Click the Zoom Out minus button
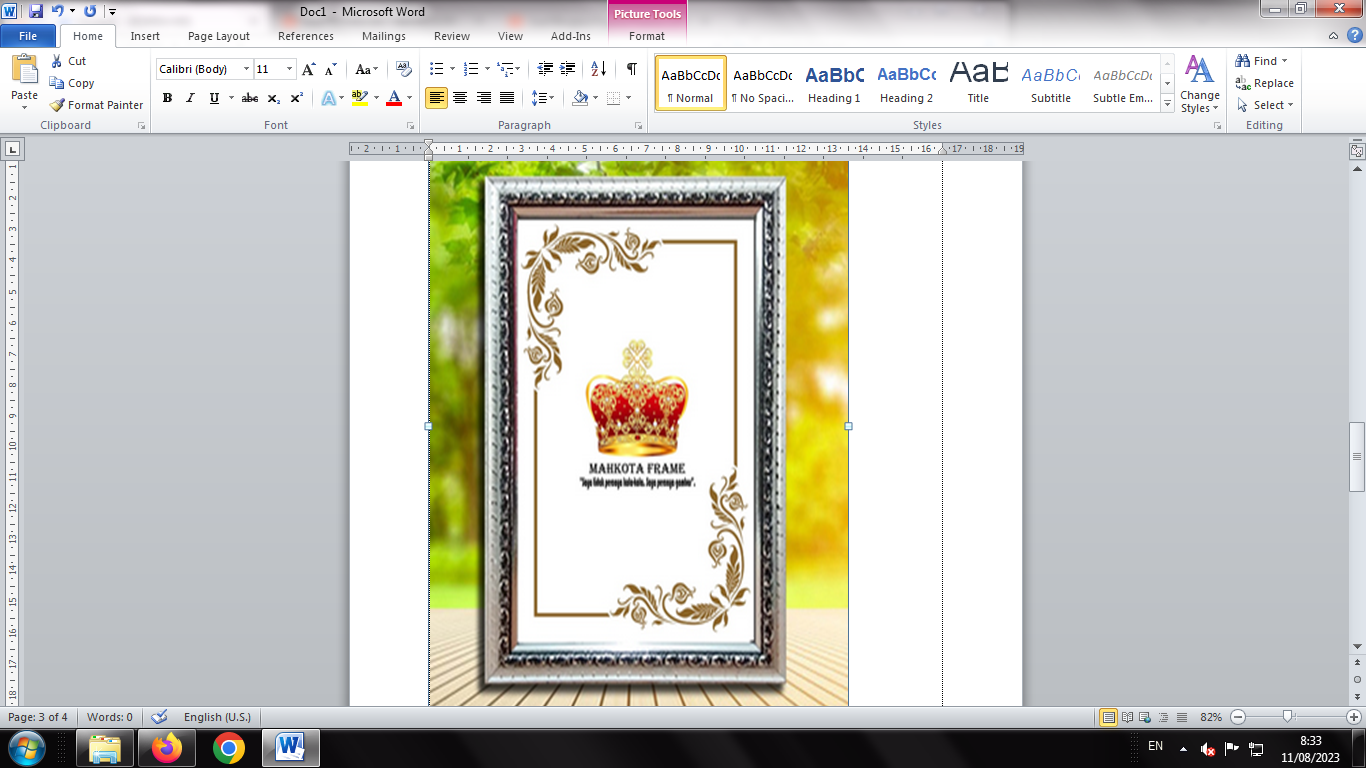This screenshot has width=1366, height=768. (x=1238, y=717)
